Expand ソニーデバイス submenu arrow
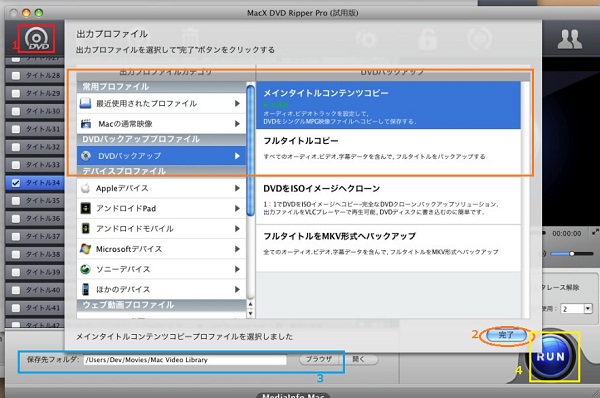 pyautogui.click(x=237, y=269)
